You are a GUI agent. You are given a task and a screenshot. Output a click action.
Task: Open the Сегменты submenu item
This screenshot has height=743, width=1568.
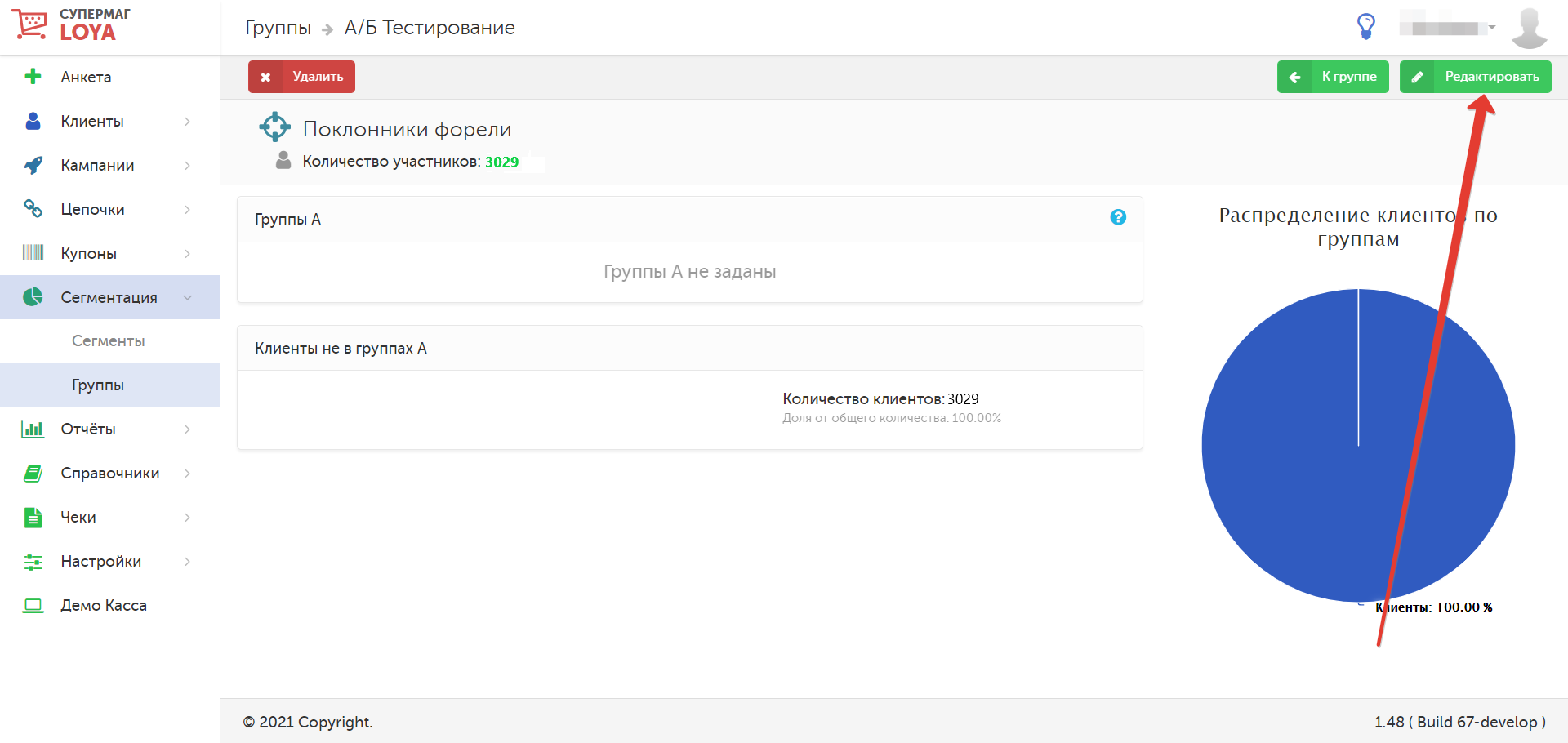(109, 340)
